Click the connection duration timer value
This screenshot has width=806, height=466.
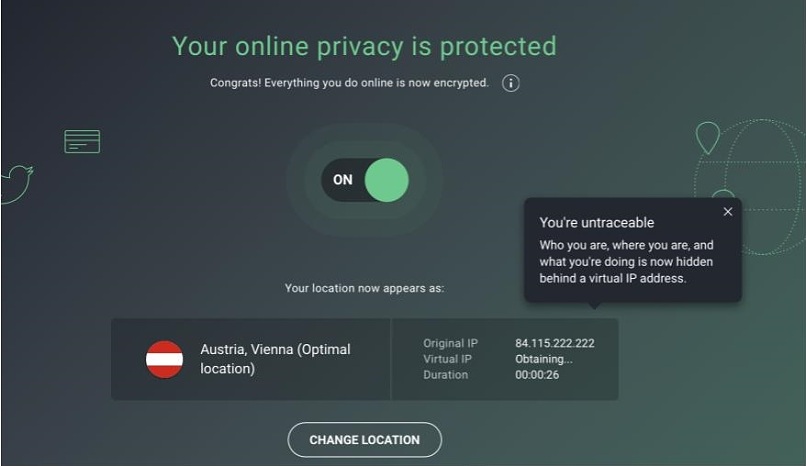[537, 375]
